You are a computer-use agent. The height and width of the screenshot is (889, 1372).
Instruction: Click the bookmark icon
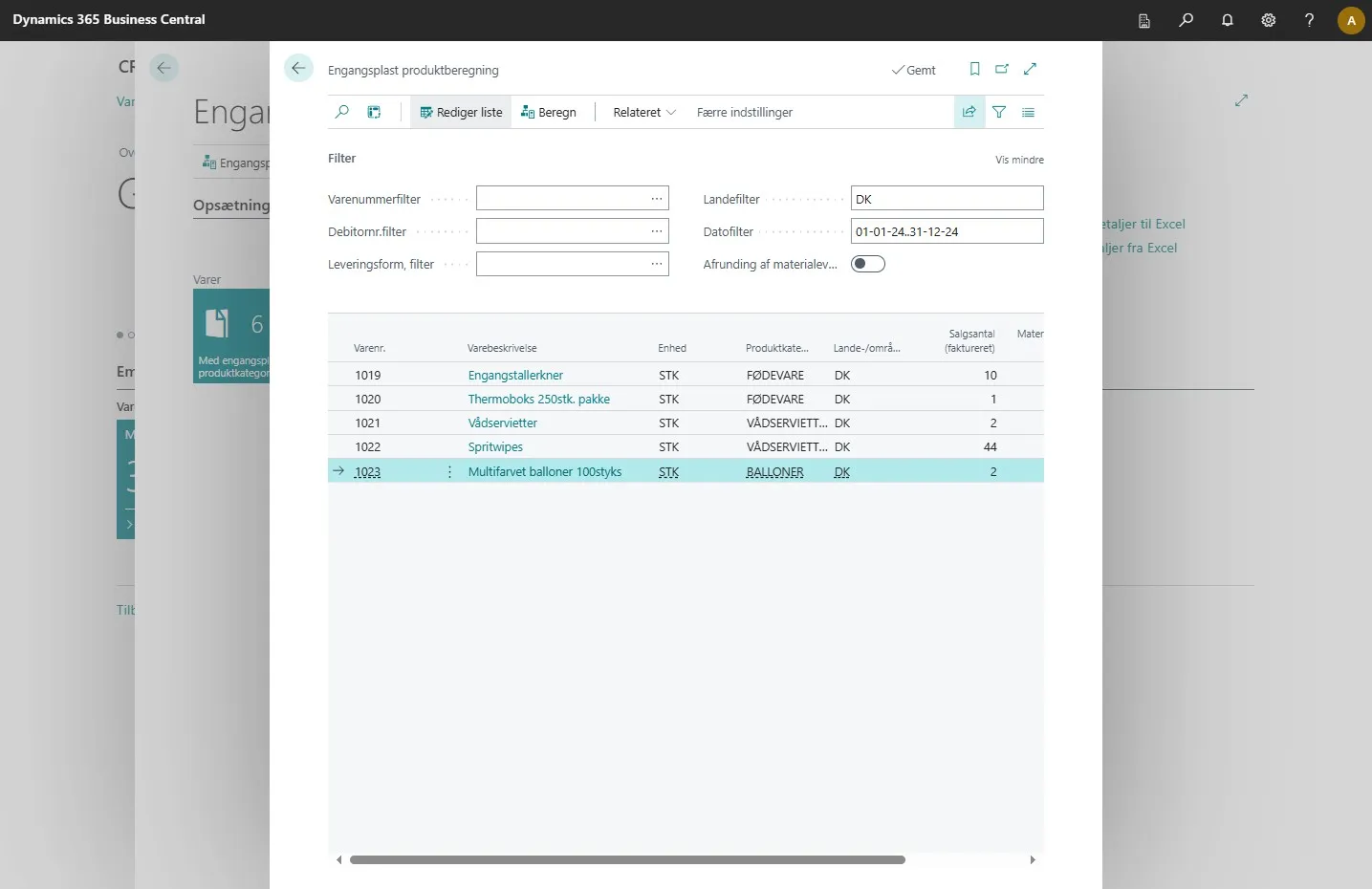coord(974,69)
